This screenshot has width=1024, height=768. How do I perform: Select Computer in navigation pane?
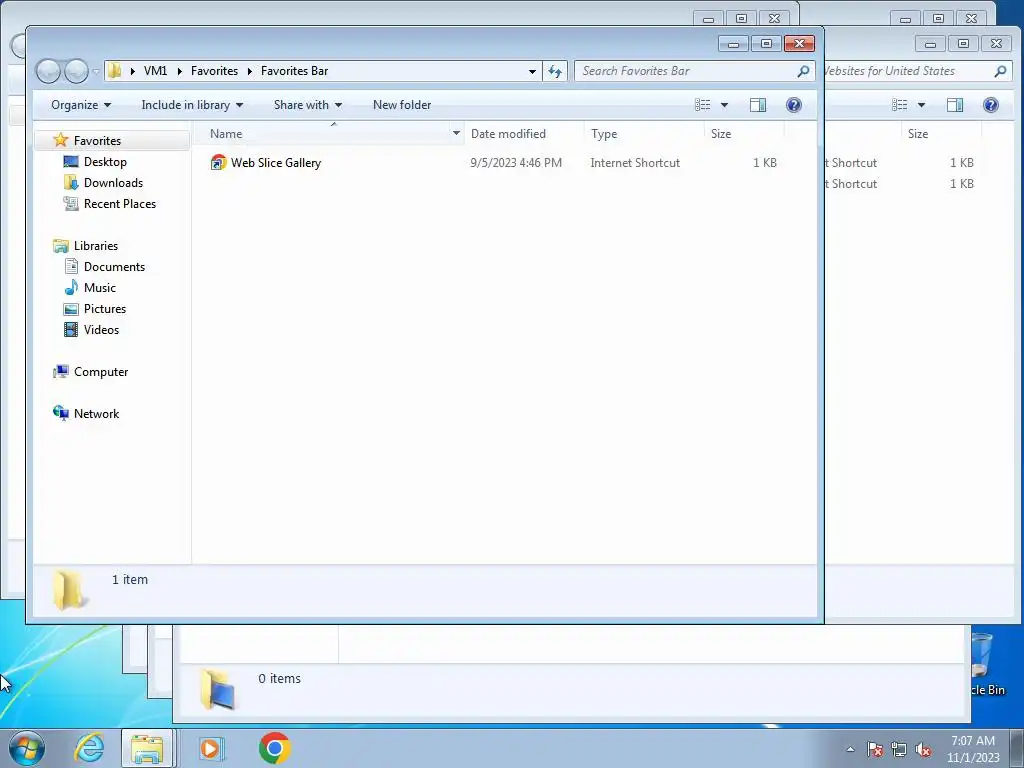(x=101, y=372)
